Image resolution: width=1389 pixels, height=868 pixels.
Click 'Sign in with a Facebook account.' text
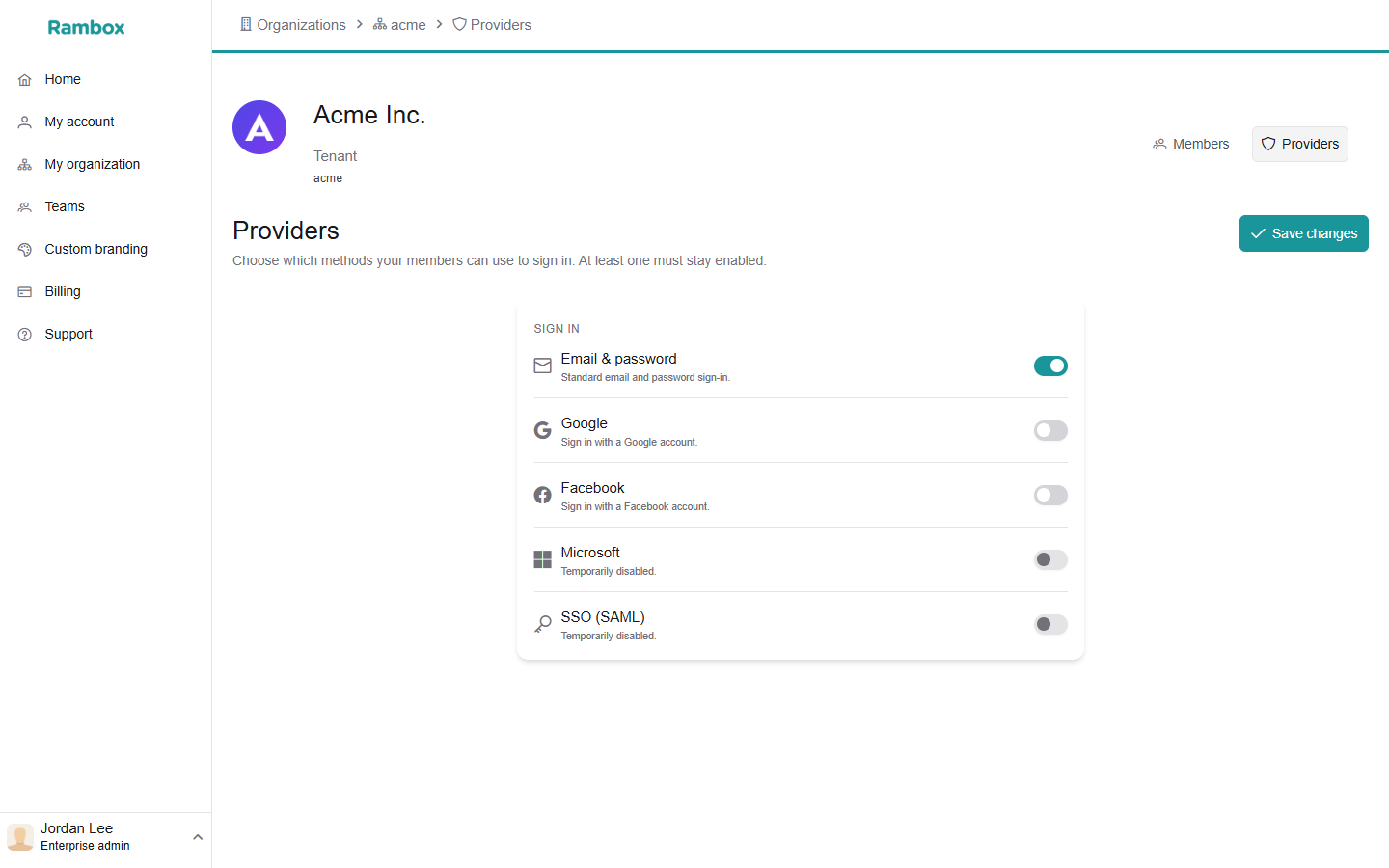(635, 507)
